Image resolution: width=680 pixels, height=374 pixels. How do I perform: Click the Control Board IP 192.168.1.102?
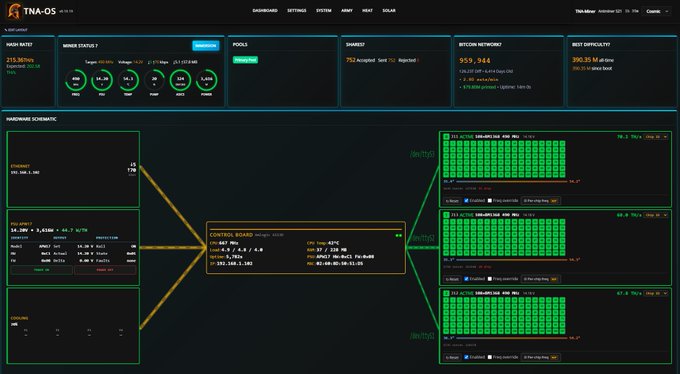(x=235, y=263)
